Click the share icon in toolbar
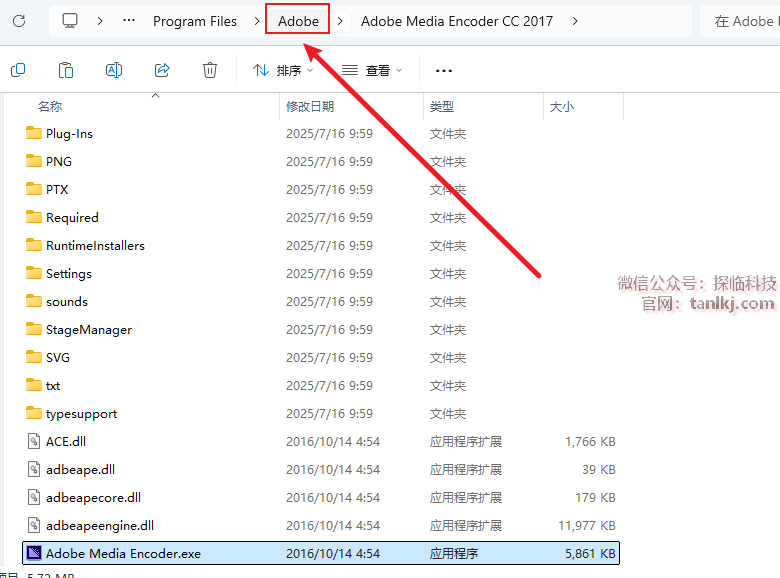The height and width of the screenshot is (578, 780). (162, 70)
